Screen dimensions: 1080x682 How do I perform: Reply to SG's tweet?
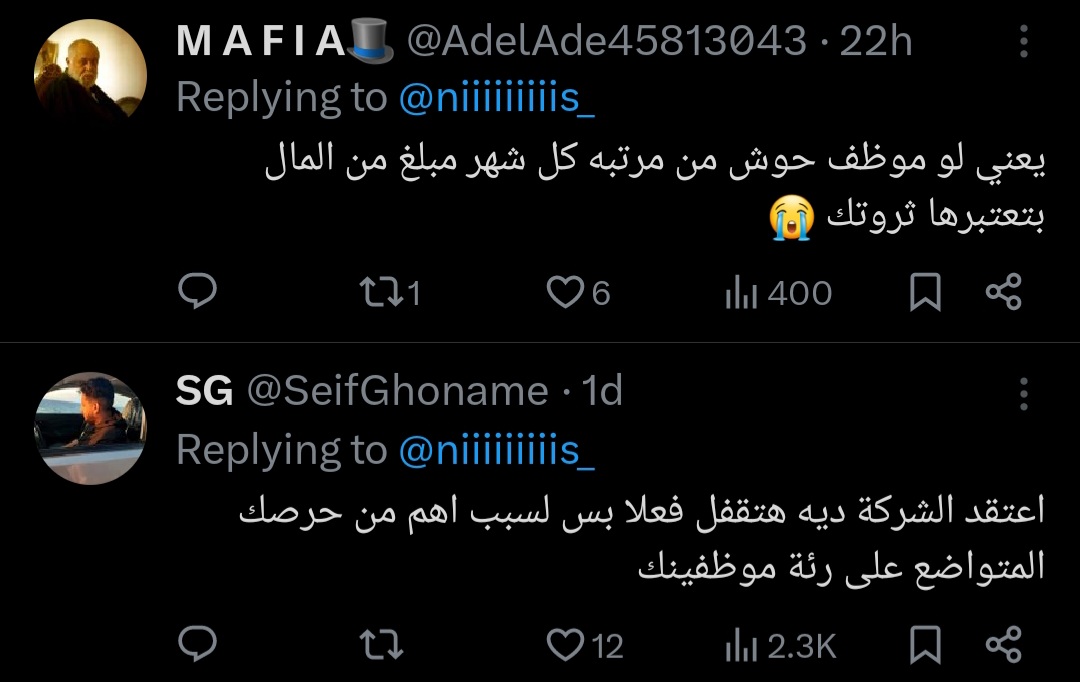pyautogui.click(x=198, y=645)
